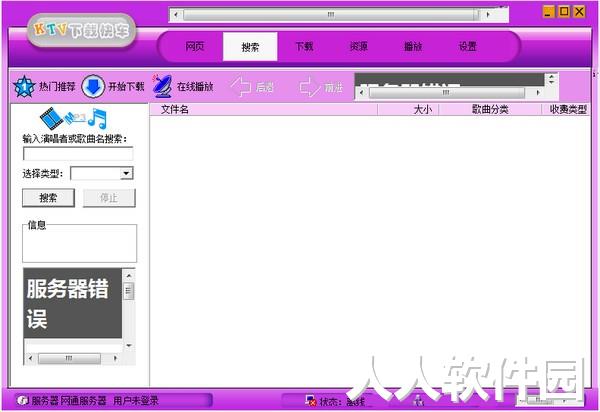Click the 搜索 button
The image size is (600, 412).
(x=48, y=198)
